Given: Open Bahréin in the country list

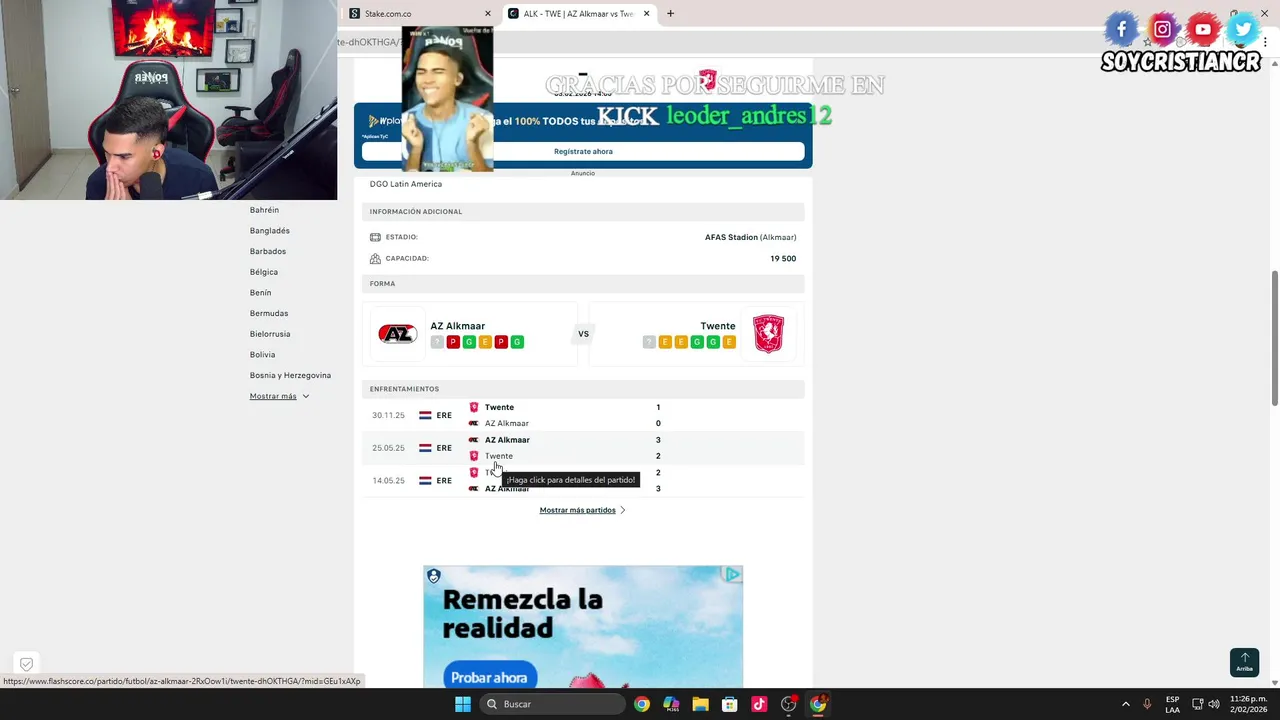Looking at the screenshot, I should point(264,210).
